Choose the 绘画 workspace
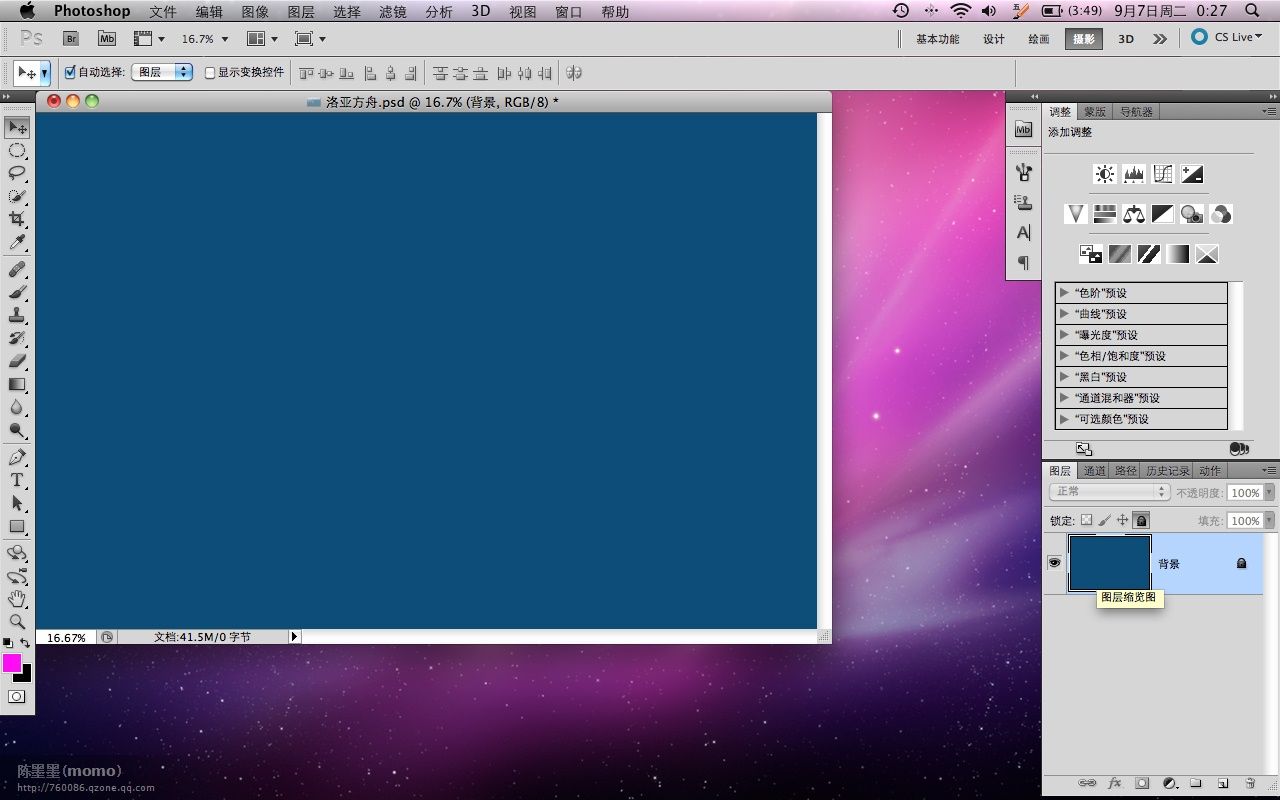Screen dimensions: 1280x800 1039,39
